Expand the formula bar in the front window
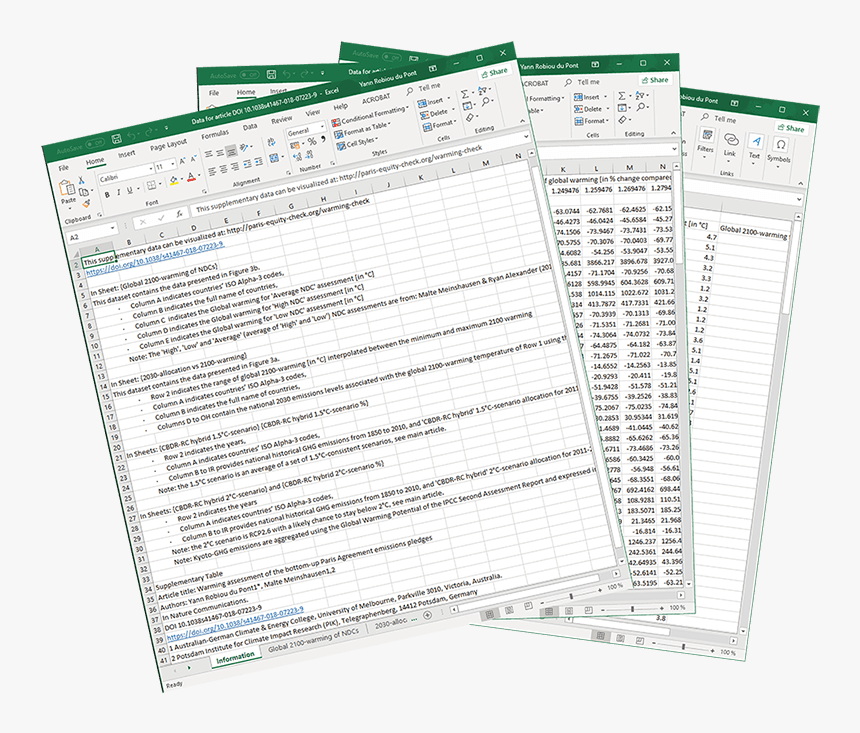 525,136
